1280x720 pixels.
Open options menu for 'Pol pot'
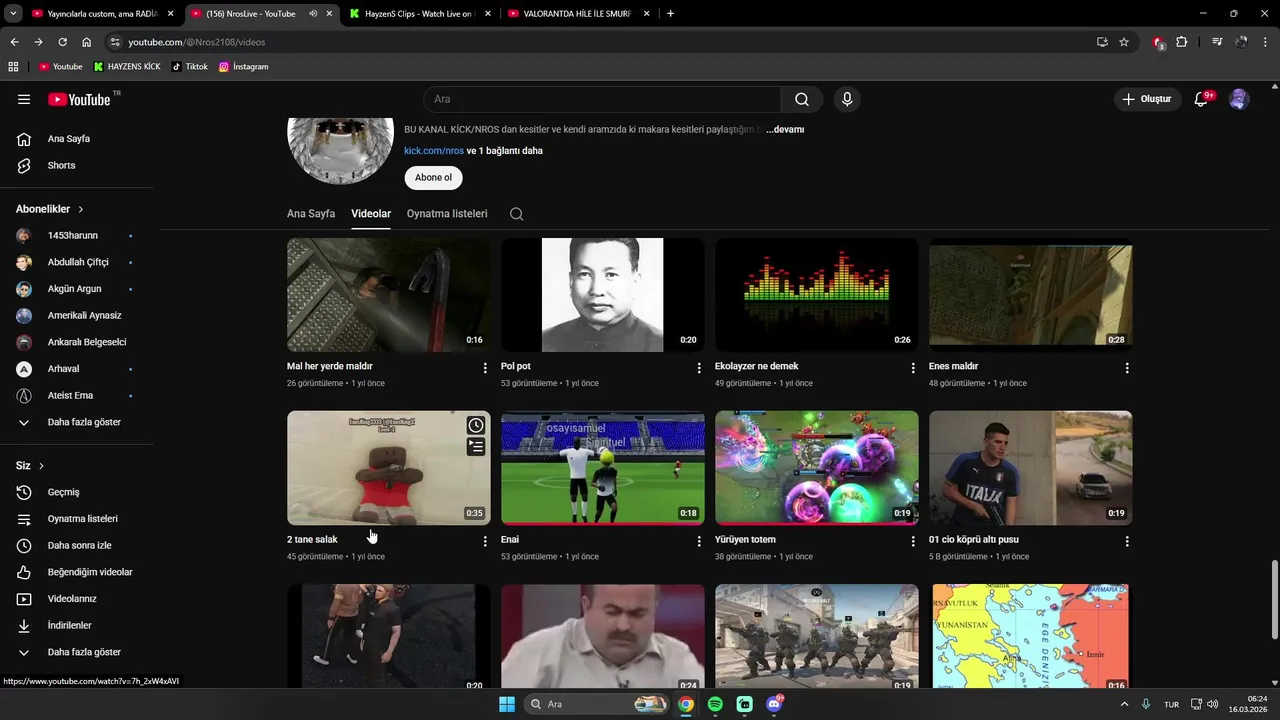pyautogui.click(x=699, y=368)
